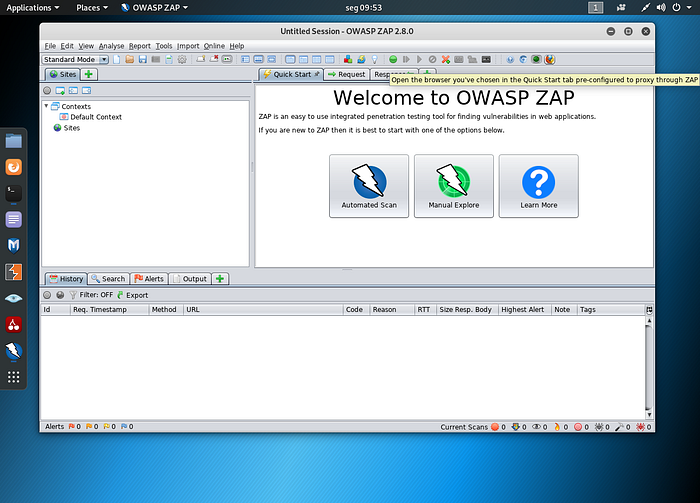Open the Options gear icon
The image size is (700, 503).
coord(182,59)
